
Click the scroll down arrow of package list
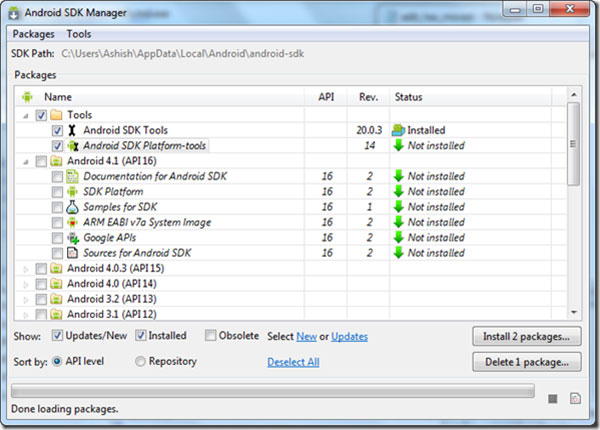click(x=573, y=313)
